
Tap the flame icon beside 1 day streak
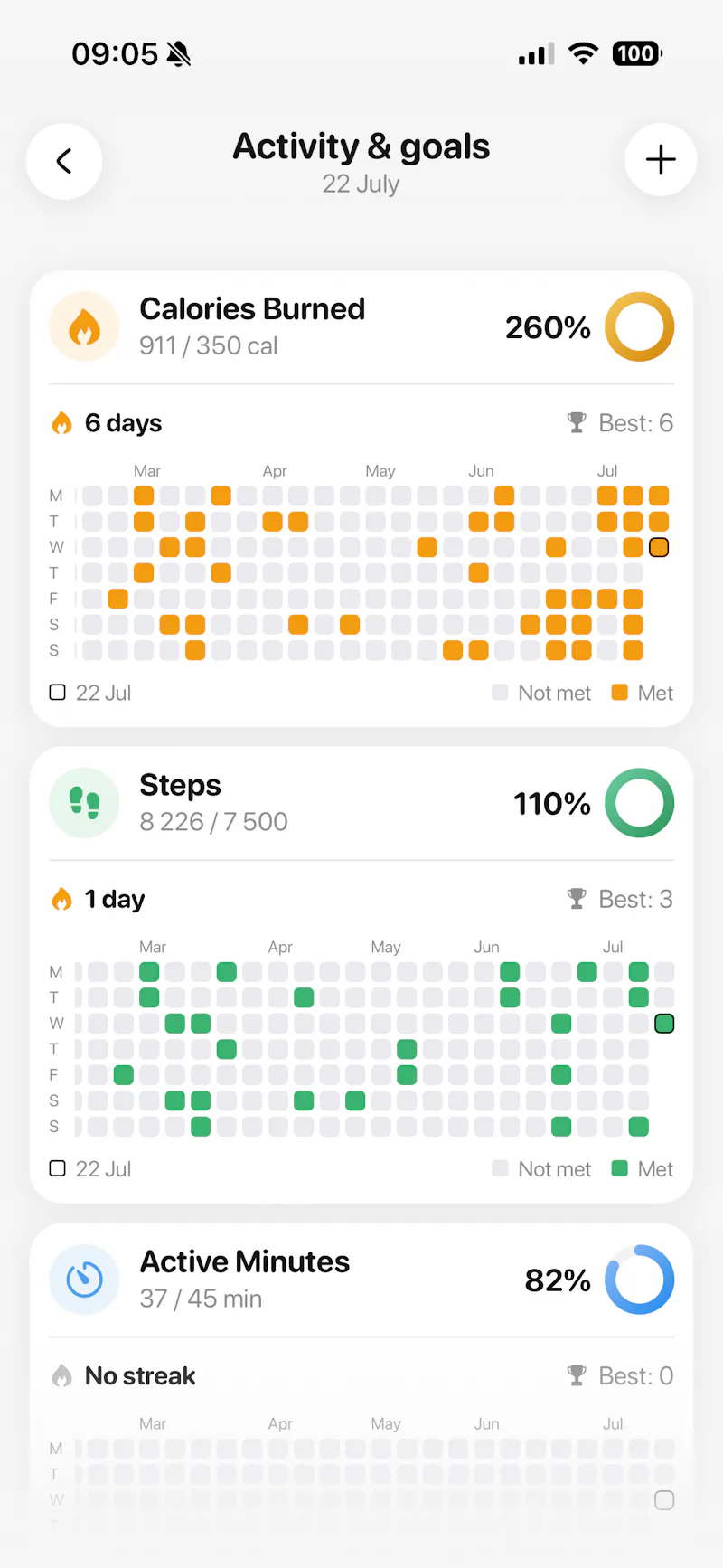coord(61,899)
